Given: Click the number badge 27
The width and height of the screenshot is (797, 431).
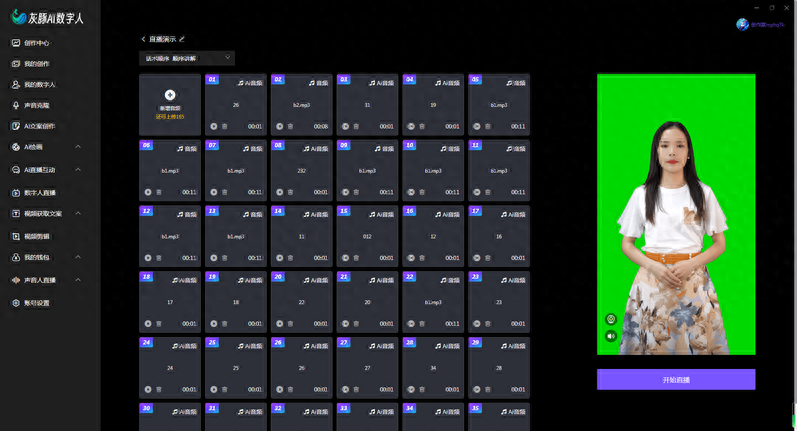Looking at the screenshot, I should pos(344,343).
